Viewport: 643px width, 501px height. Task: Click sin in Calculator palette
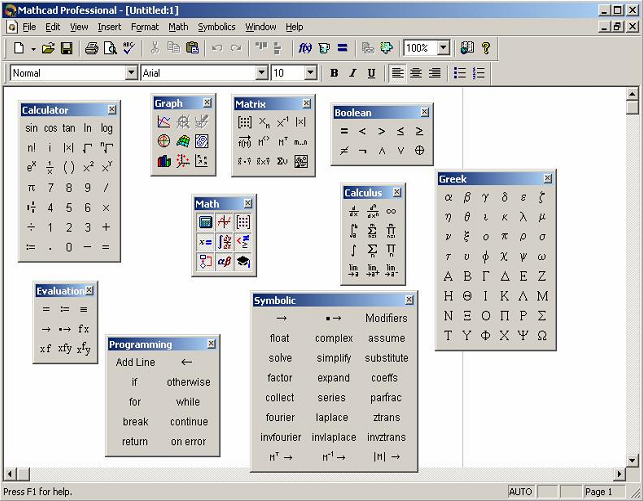click(31, 128)
